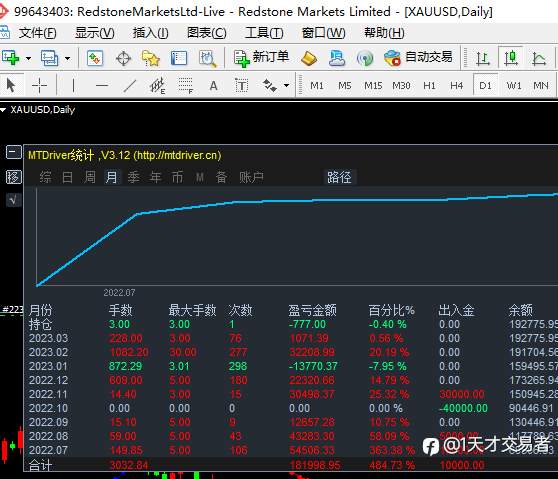Select the trendline drawing tool
Screen dimensions: 558x479
(x=130, y=85)
